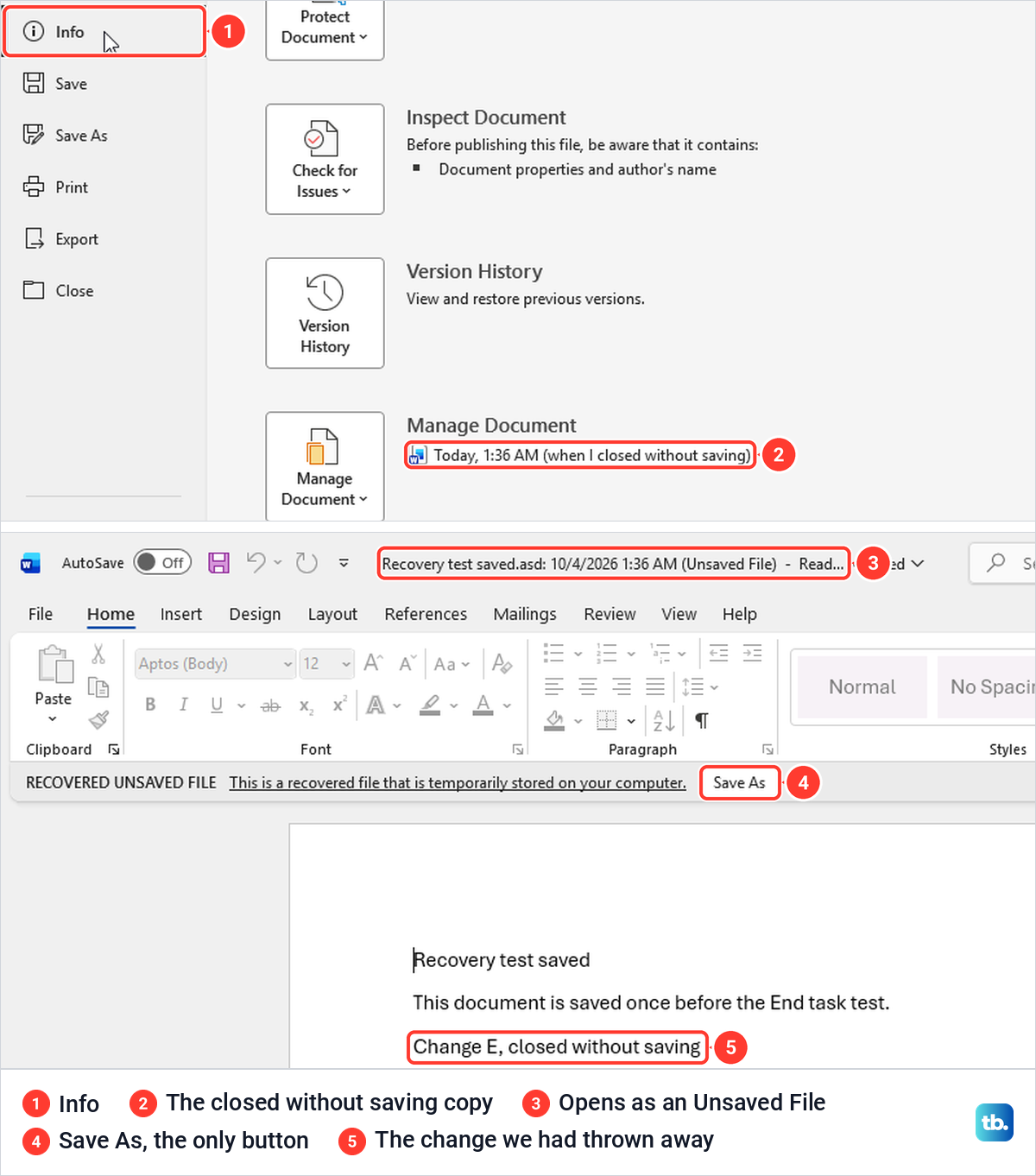Click the search magnifier icon
This screenshot has width=1036, height=1176.
pyautogui.click(x=996, y=562)
